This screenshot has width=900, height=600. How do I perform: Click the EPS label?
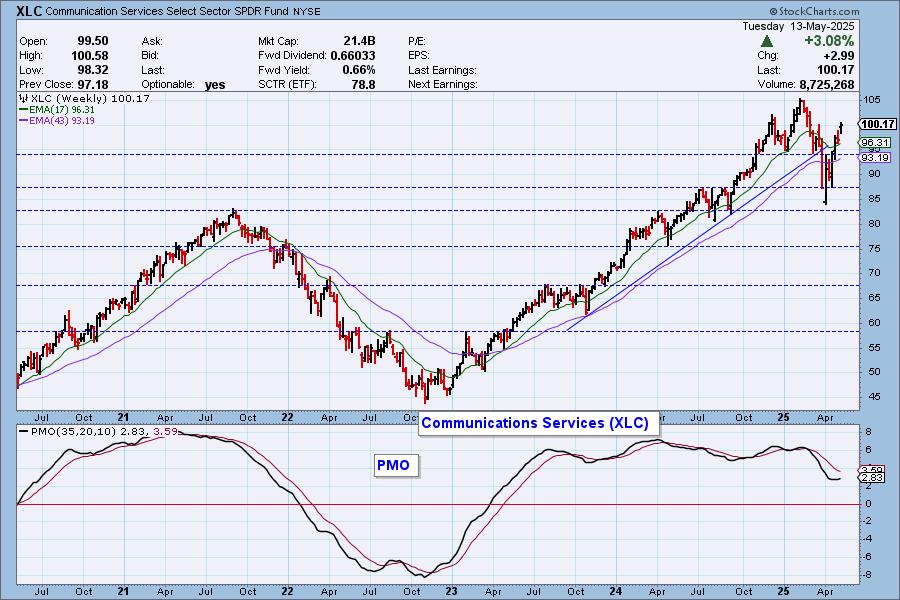pyautogui.click(x=419, y=56)
